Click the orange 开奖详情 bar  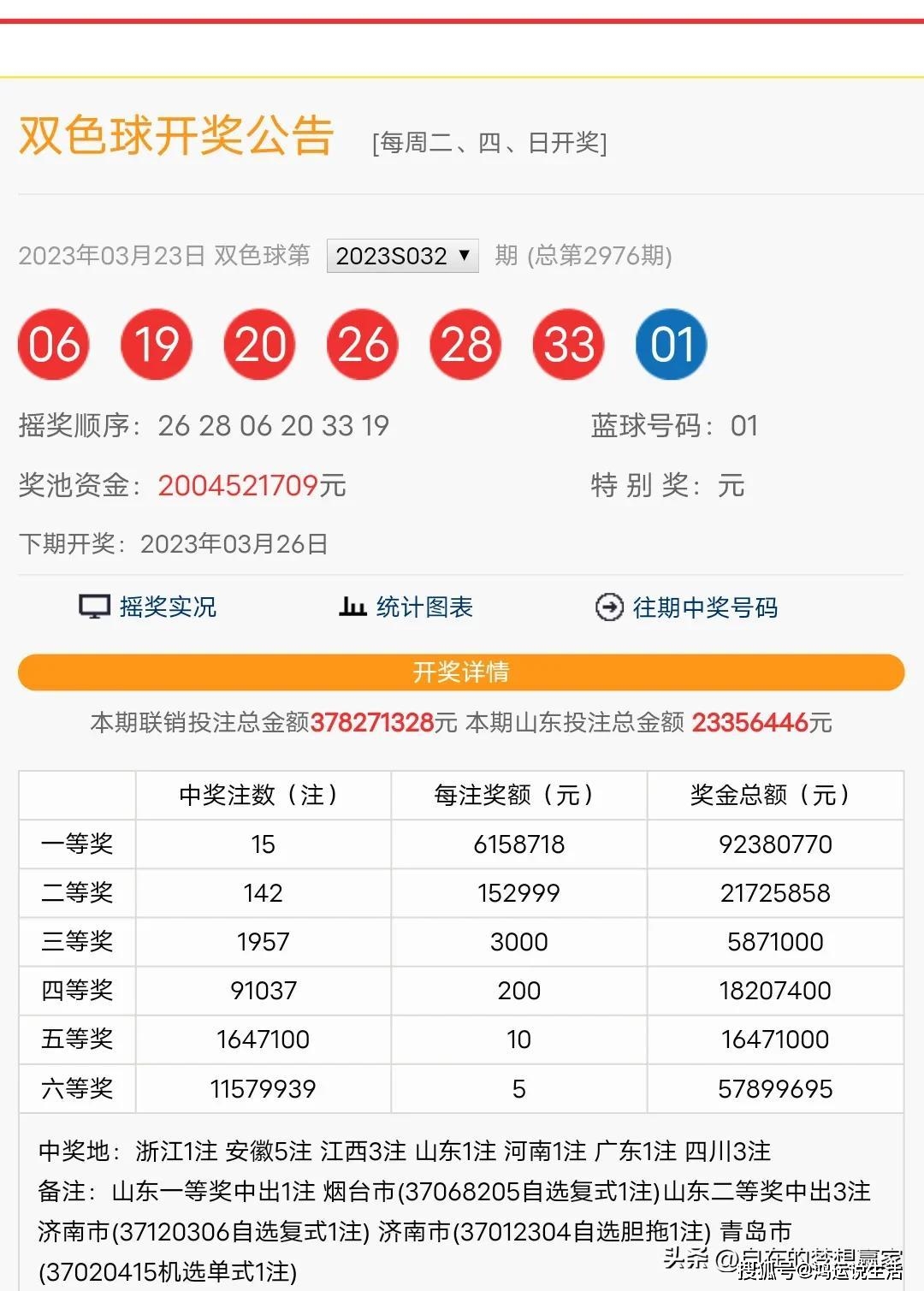pos(461,672)
